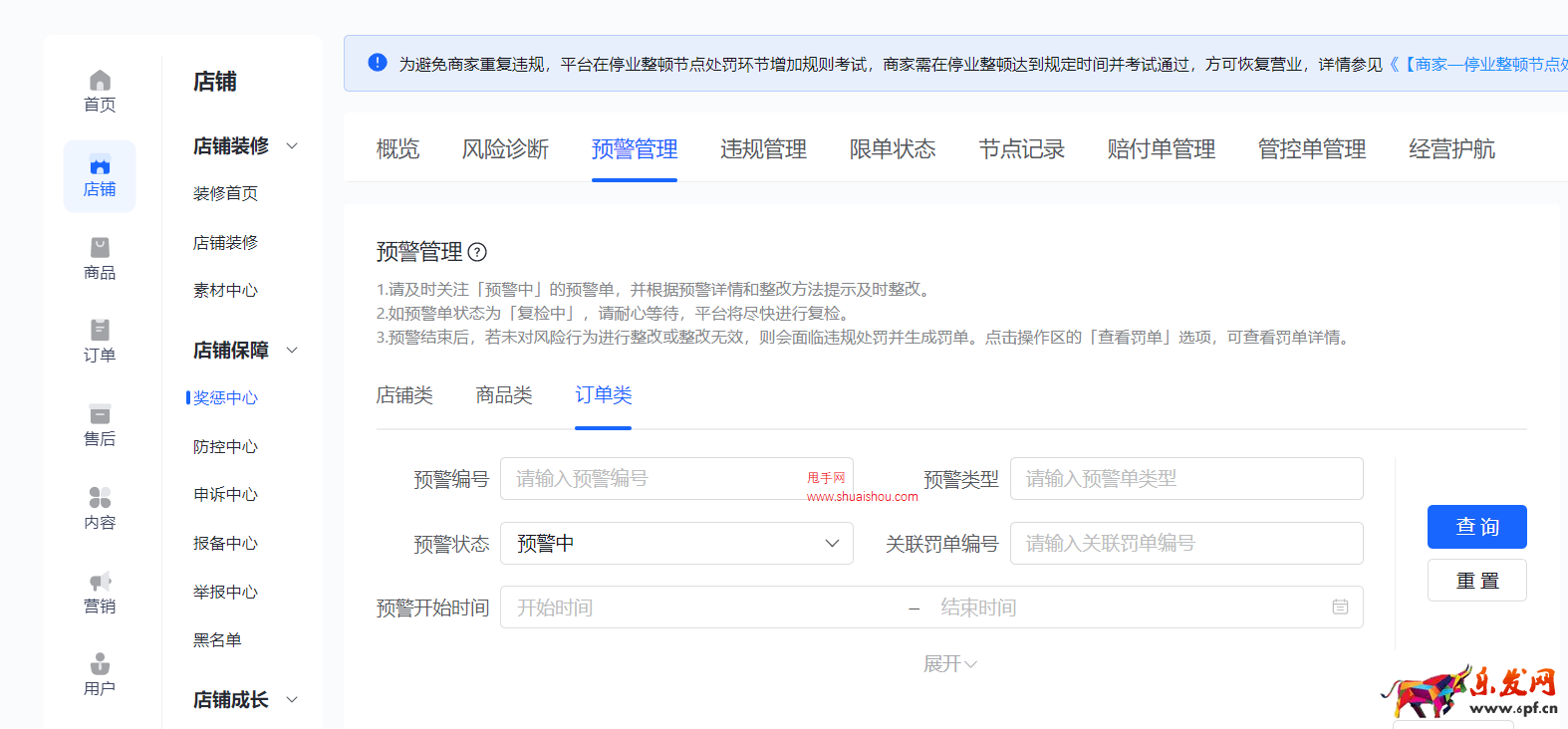This screenshot has width=1568, height=729.
Task: Collapse the 店铺装修 menu section
Action: pos(292,146)
